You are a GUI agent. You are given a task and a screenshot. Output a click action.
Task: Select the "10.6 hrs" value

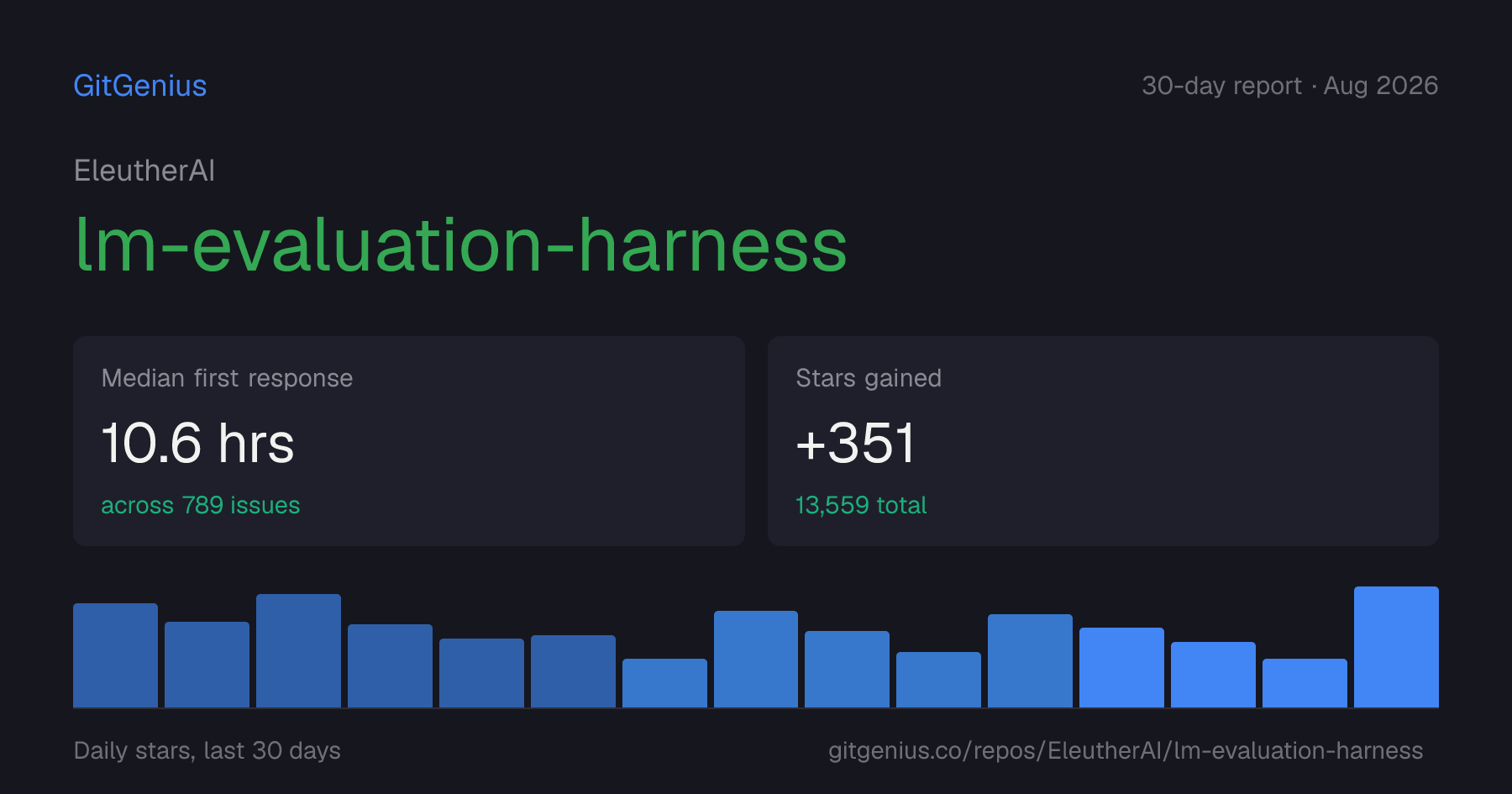point(197,443)
